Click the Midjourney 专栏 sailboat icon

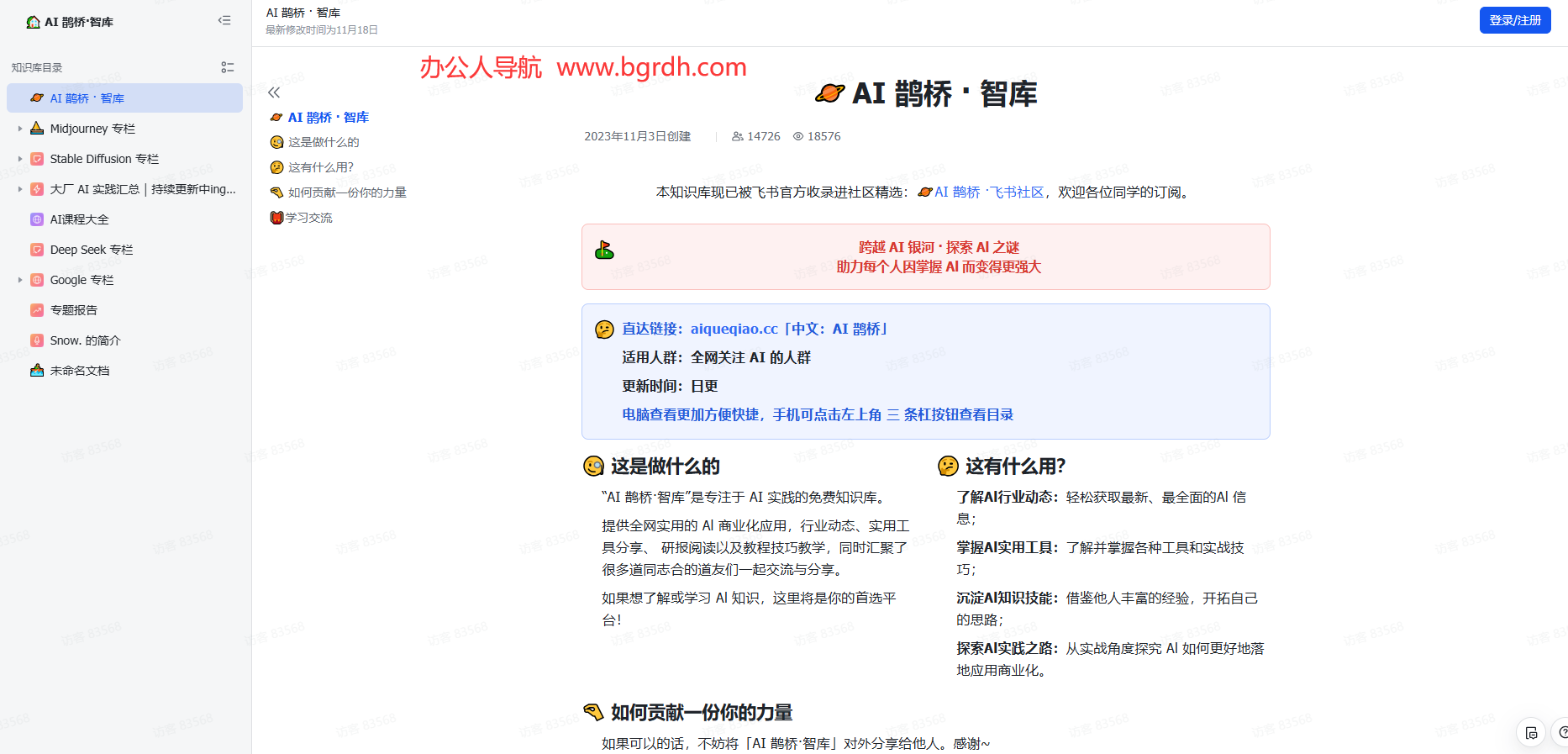point(37,129)
